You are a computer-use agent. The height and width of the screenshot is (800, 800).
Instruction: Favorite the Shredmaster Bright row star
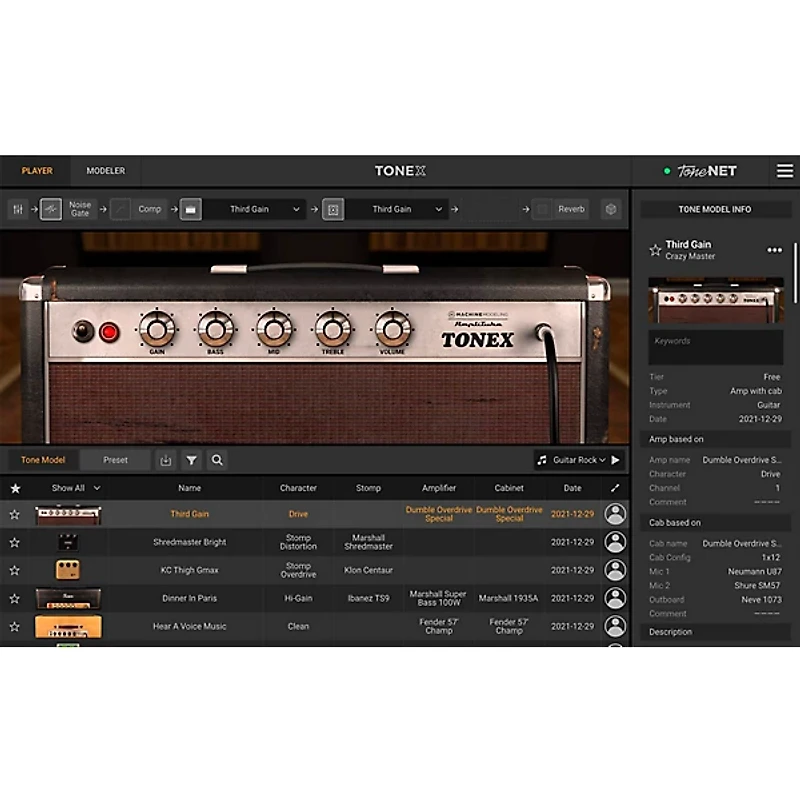tap(15, 542)
